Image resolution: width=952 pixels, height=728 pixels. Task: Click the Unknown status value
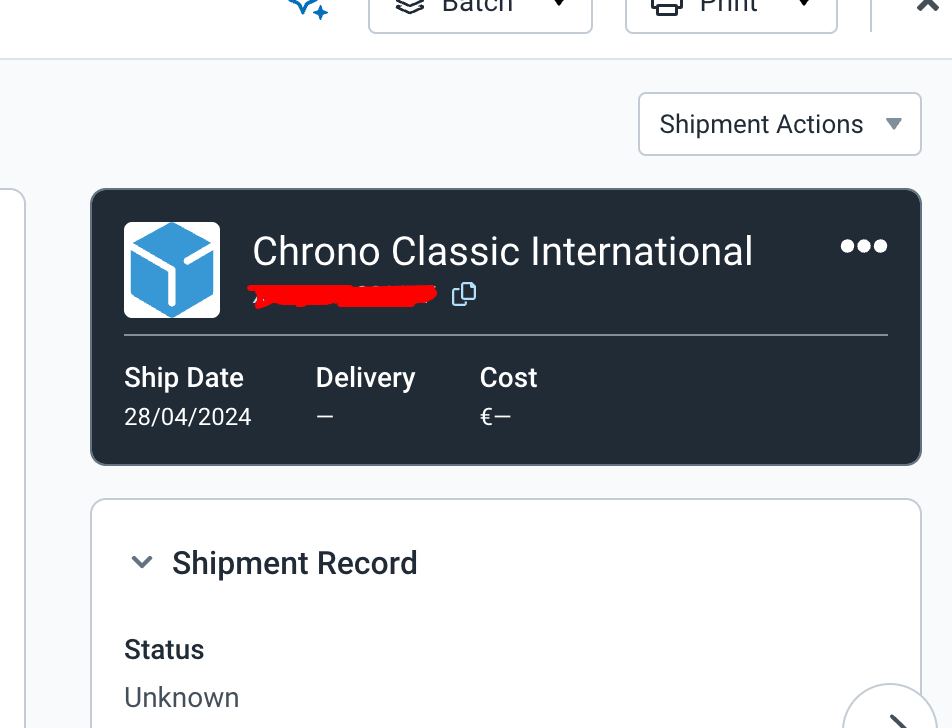tap(182, 698)
